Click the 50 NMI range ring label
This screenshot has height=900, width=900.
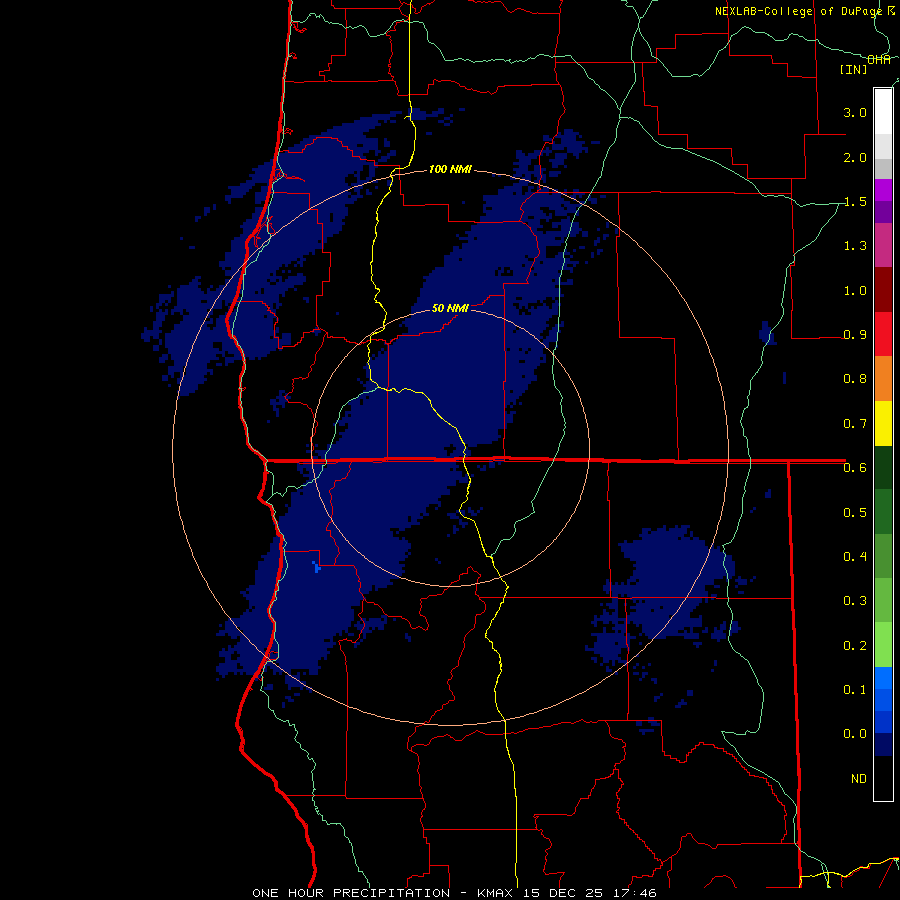coord(451,308)
